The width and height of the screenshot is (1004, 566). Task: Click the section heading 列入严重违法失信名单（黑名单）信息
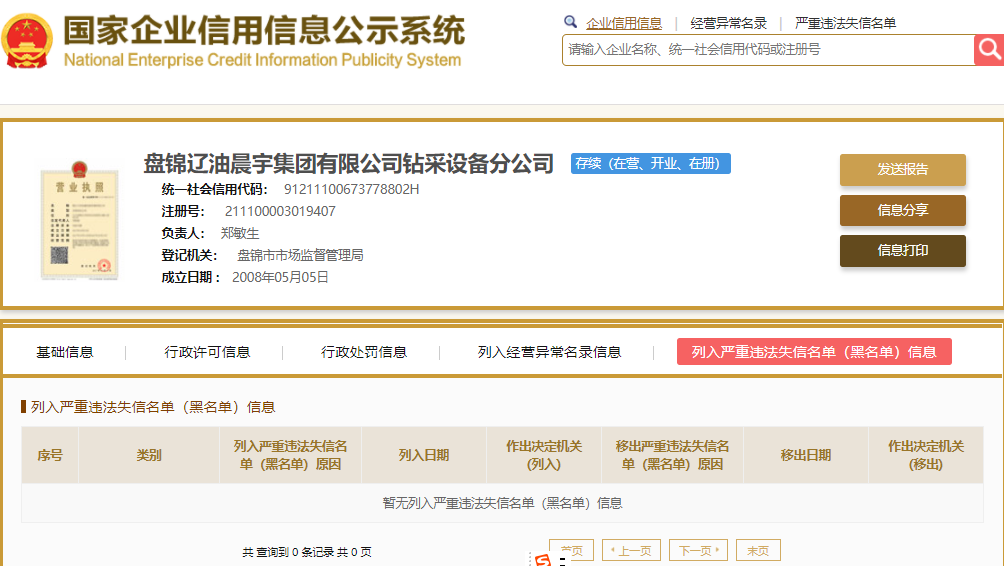tap(153, 407)
